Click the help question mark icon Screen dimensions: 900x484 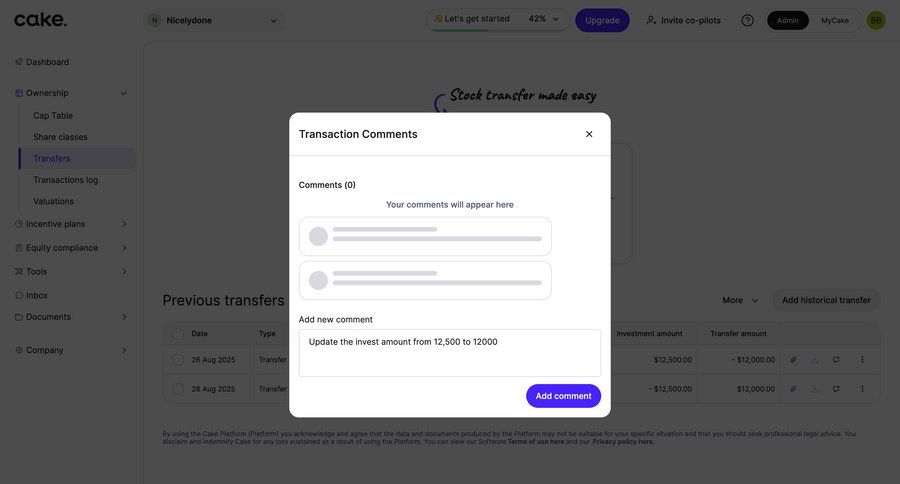pos(748,20)
